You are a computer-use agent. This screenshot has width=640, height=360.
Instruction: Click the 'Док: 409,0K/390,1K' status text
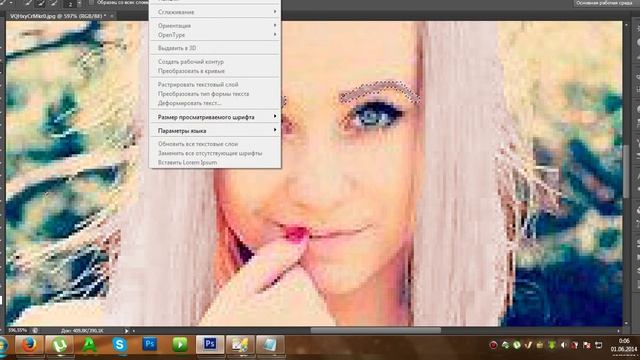(x=82, y=331)
